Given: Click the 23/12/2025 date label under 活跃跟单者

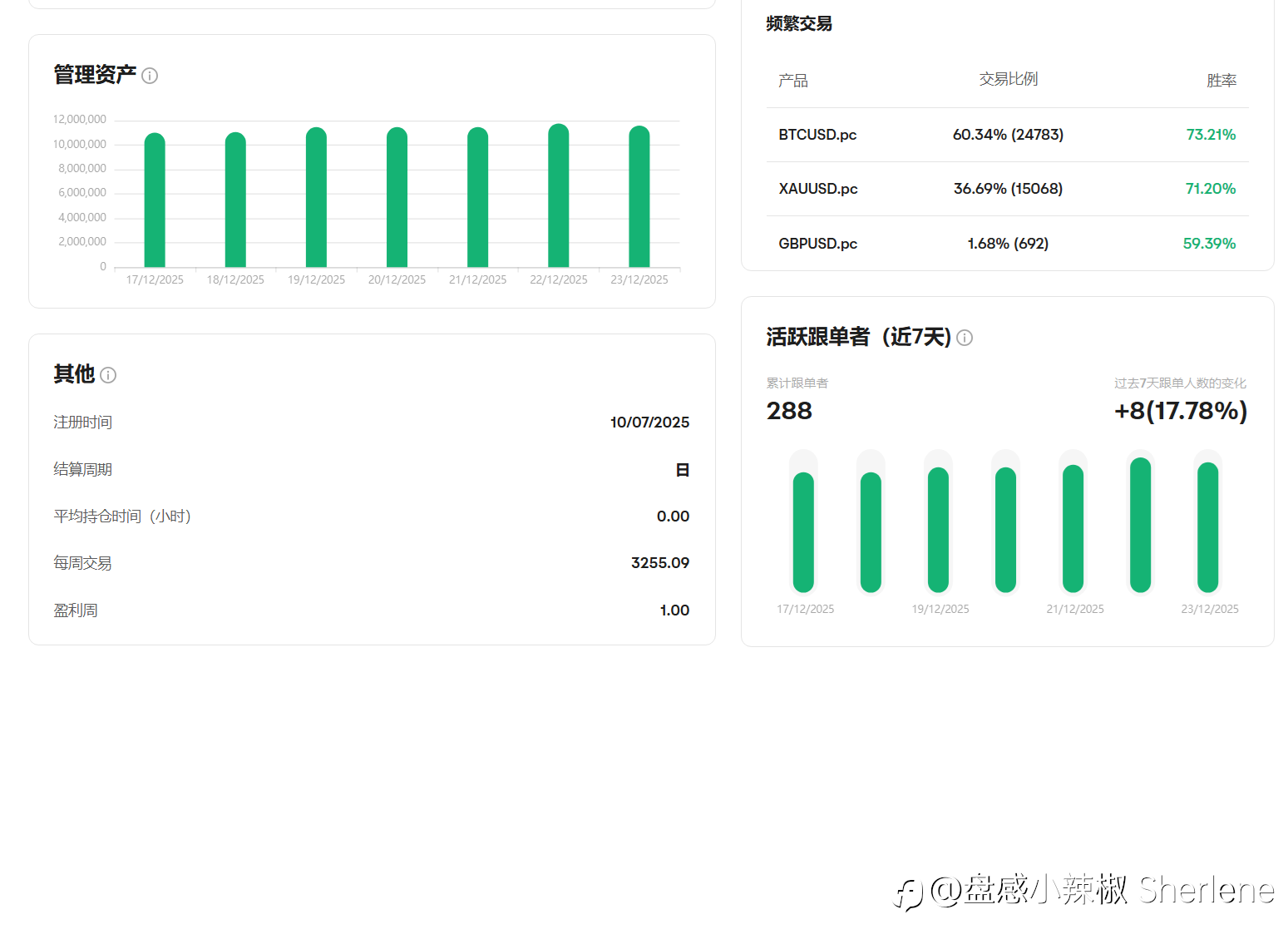Looking at the screenshot, I should point(1210,610).
